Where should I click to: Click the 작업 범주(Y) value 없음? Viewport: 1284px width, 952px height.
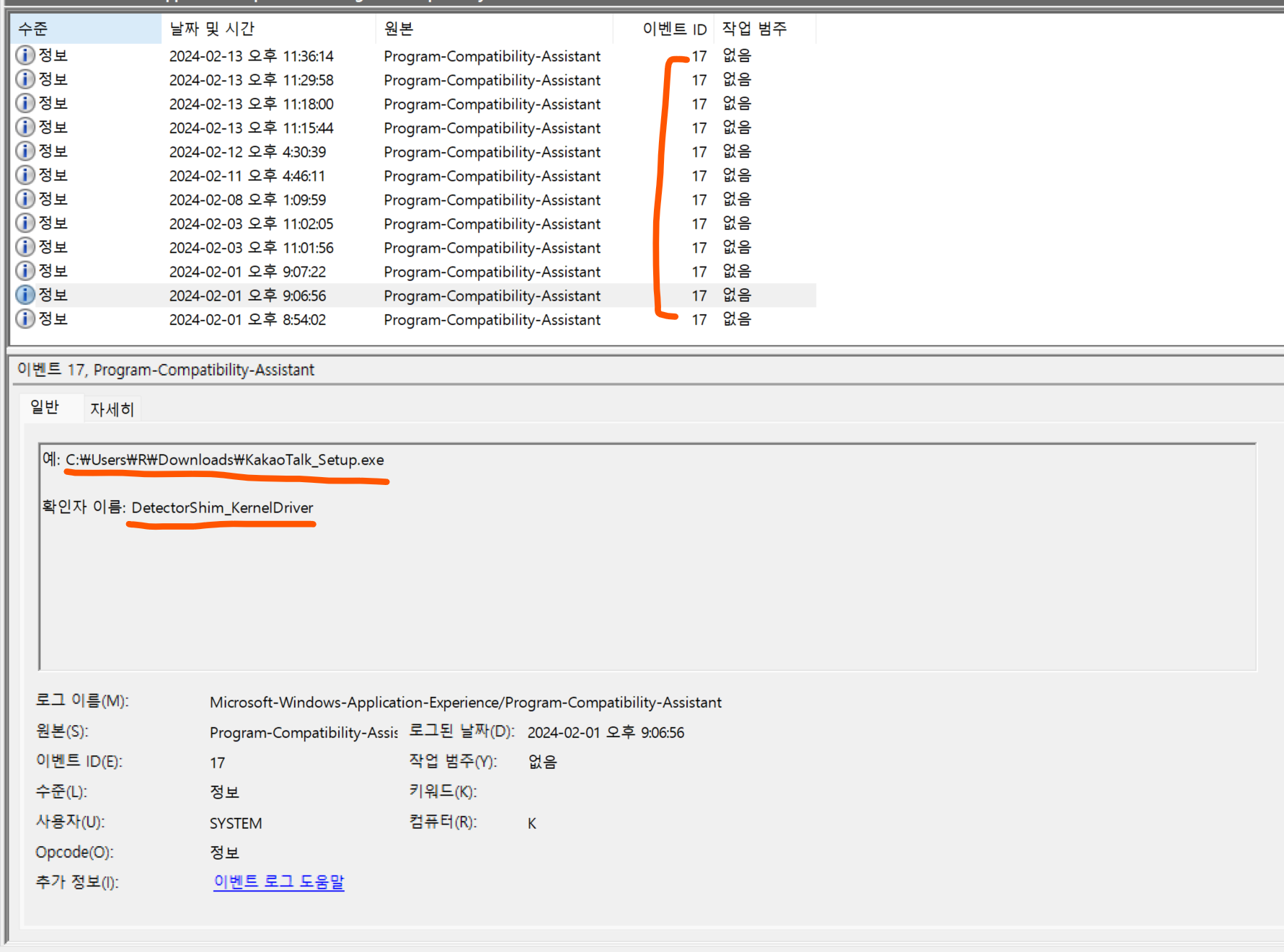point(542,762)
